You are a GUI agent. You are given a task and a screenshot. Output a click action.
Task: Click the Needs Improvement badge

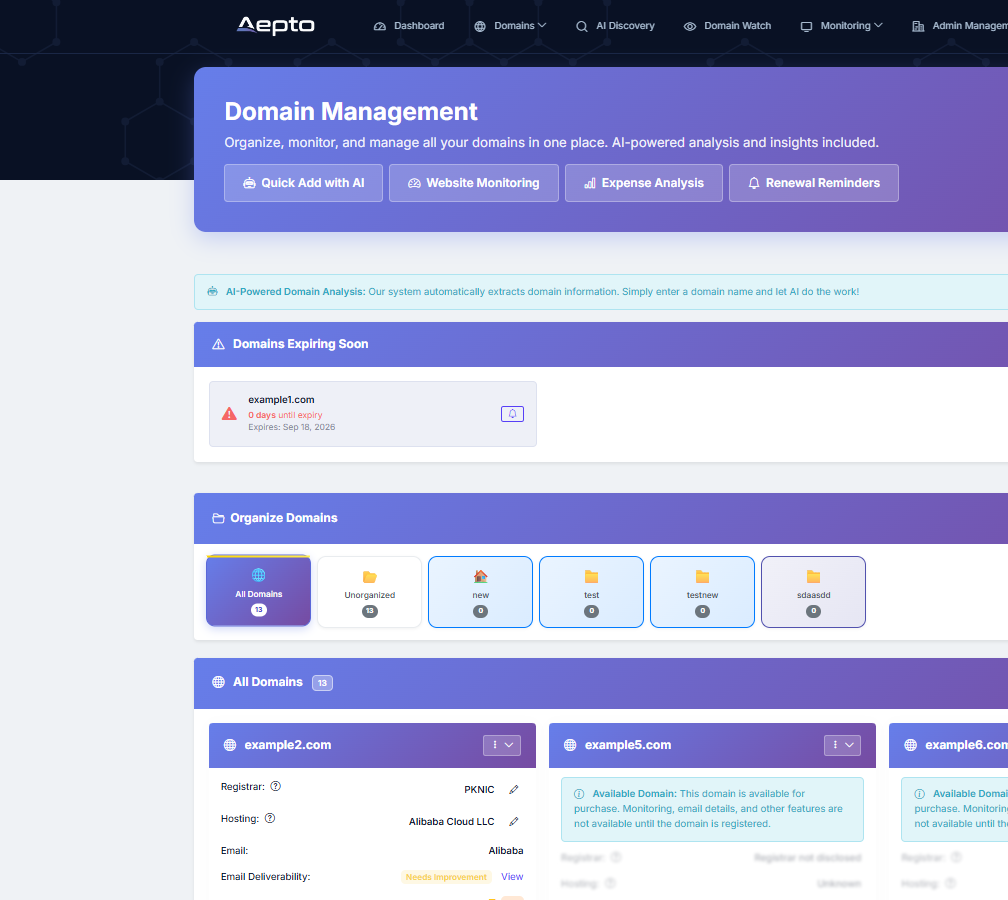(446, 877)
